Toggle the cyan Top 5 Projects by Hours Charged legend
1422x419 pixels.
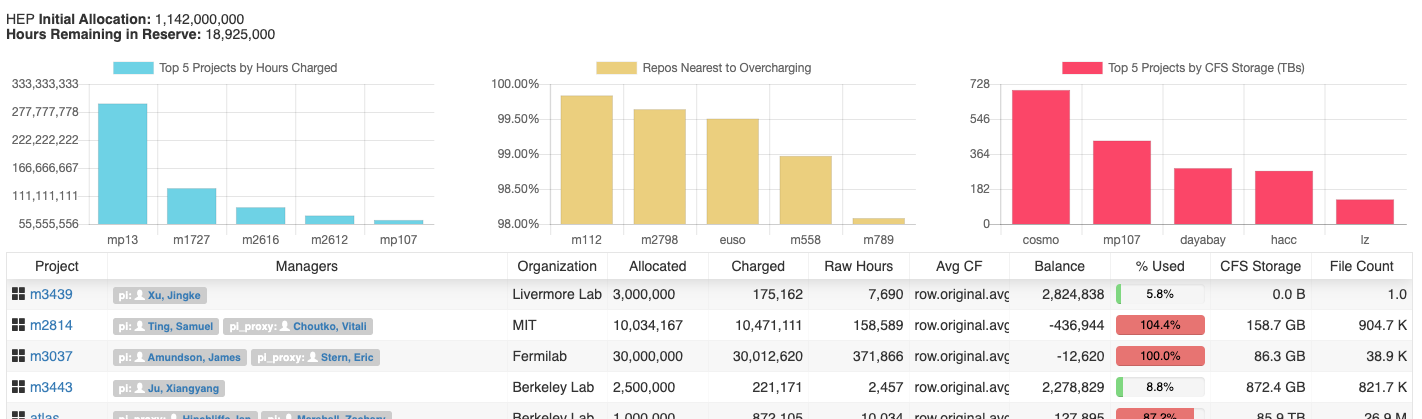[225, 68]
